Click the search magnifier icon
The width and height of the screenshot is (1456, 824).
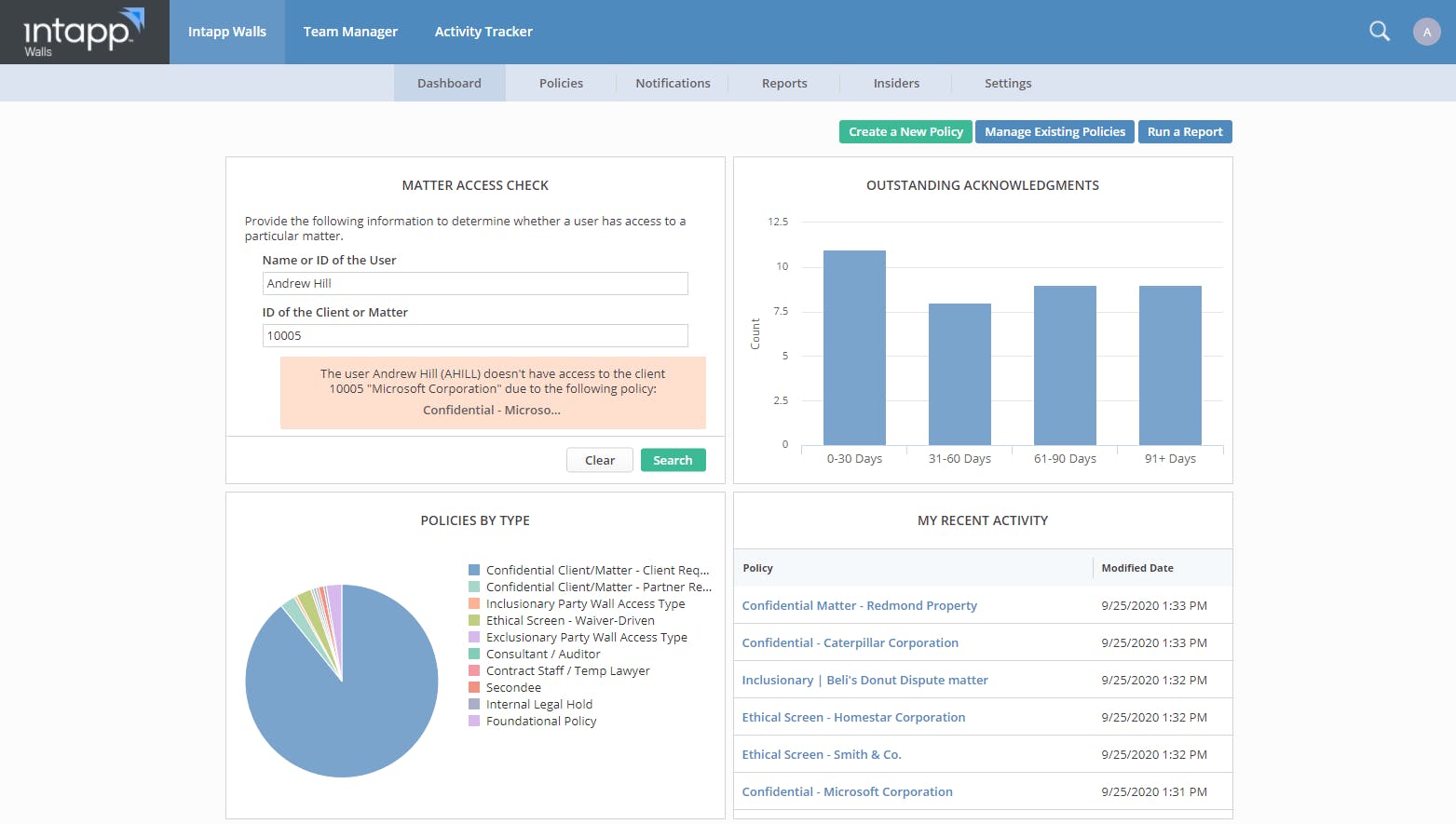pyautogui.click(x=1379, y=32)
